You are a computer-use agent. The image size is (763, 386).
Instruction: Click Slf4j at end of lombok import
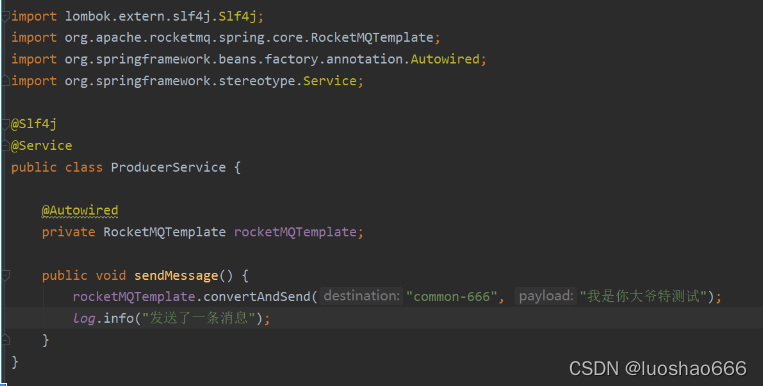coord(237,17)
